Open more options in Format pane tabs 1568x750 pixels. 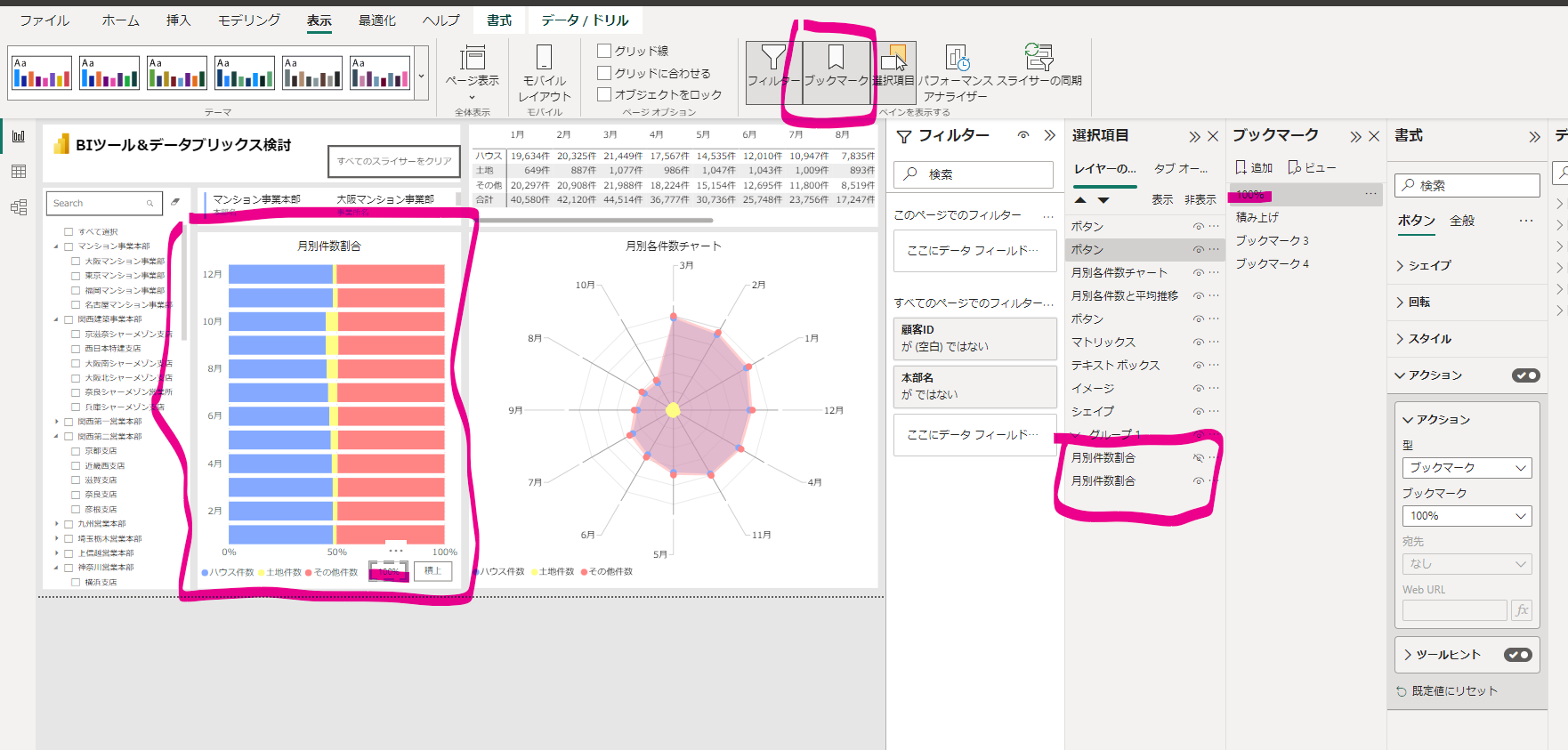(x=1526, y=221)
